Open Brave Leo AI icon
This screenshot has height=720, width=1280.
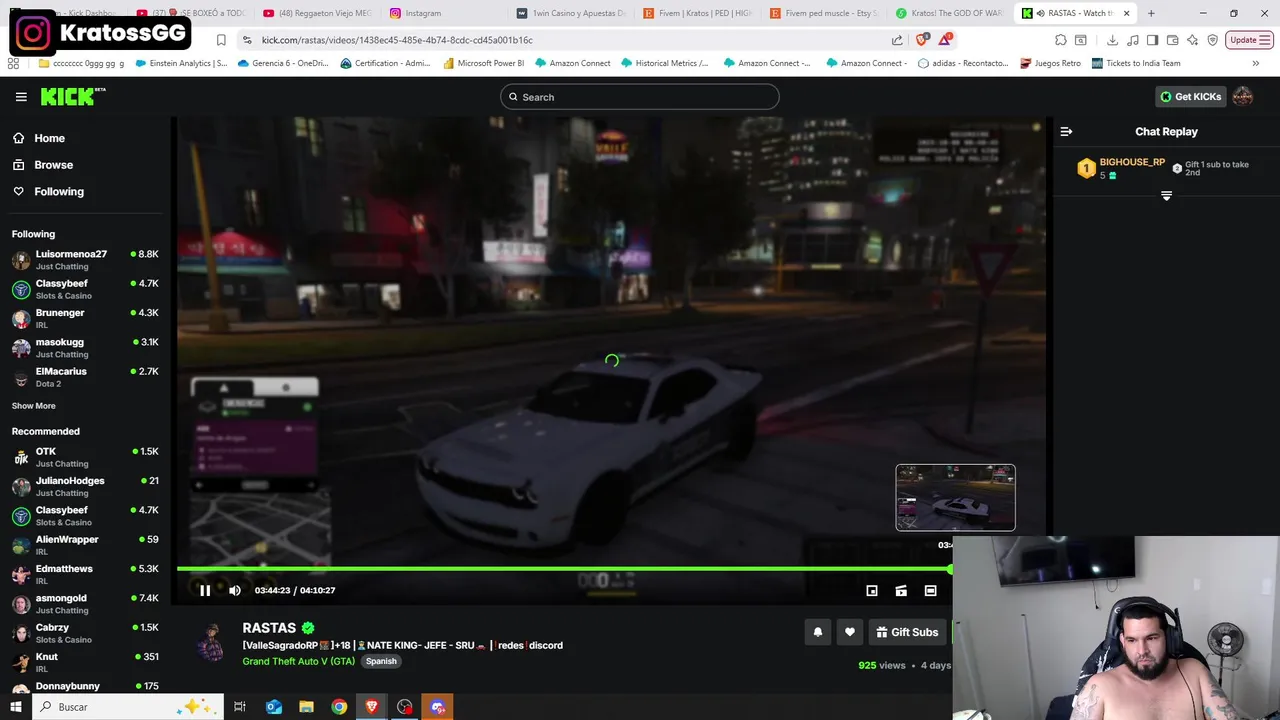pyautogui.click(x=1192, y=40)
